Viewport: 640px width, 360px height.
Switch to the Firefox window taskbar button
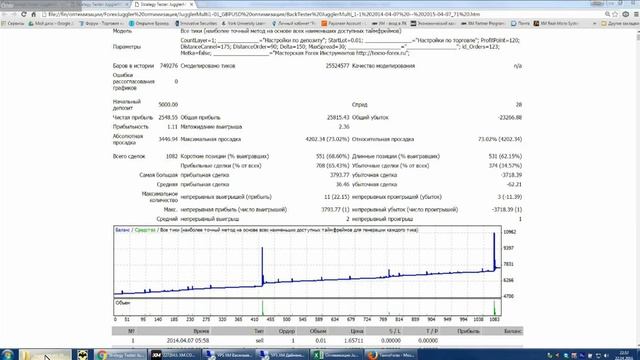coord(391,354)
